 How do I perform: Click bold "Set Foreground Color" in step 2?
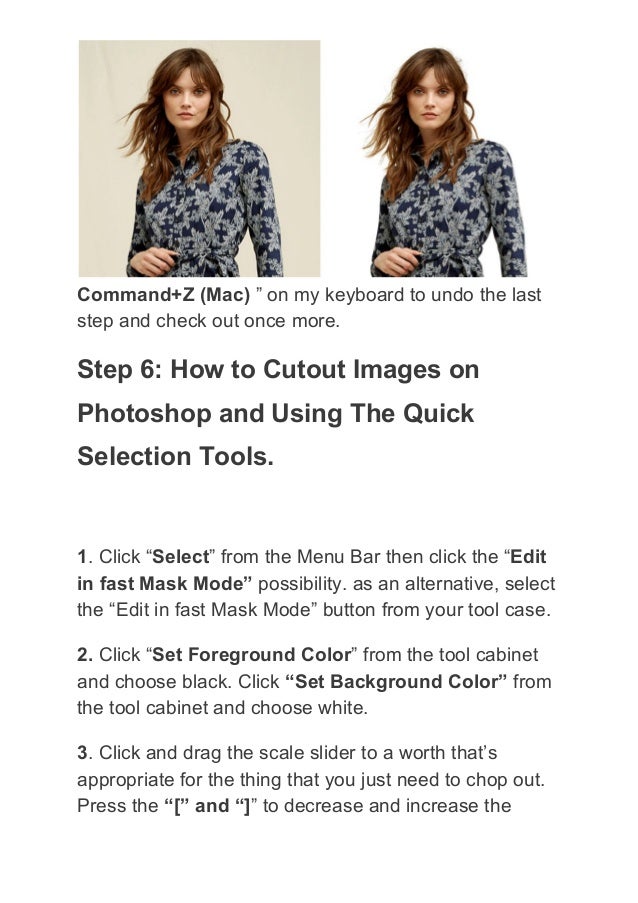tap(252, 655)
